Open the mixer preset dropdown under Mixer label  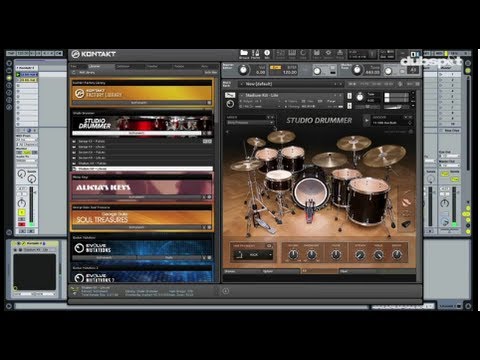[249, 123]
